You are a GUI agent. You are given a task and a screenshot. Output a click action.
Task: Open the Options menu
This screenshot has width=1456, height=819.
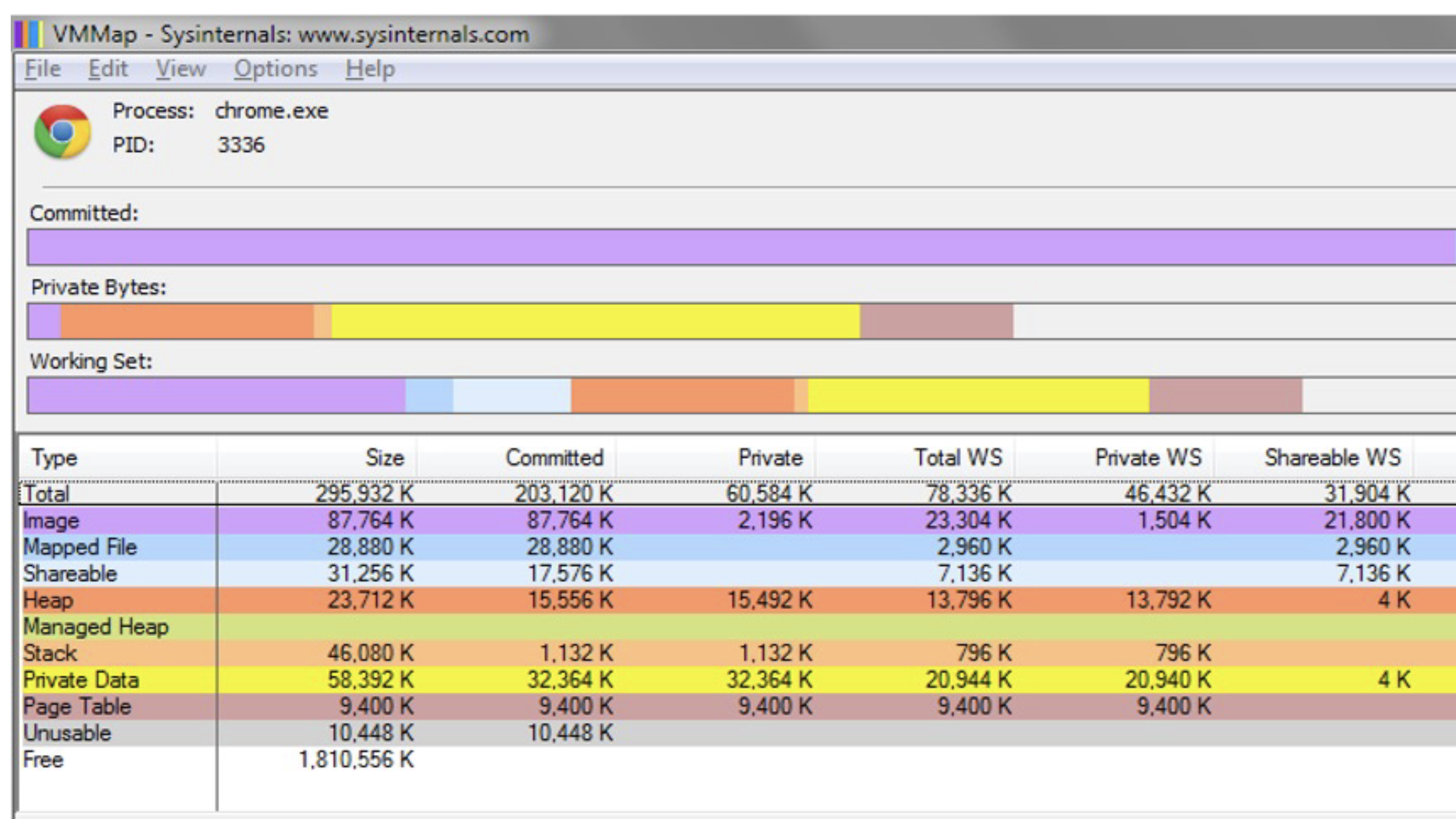coord(275,68)
